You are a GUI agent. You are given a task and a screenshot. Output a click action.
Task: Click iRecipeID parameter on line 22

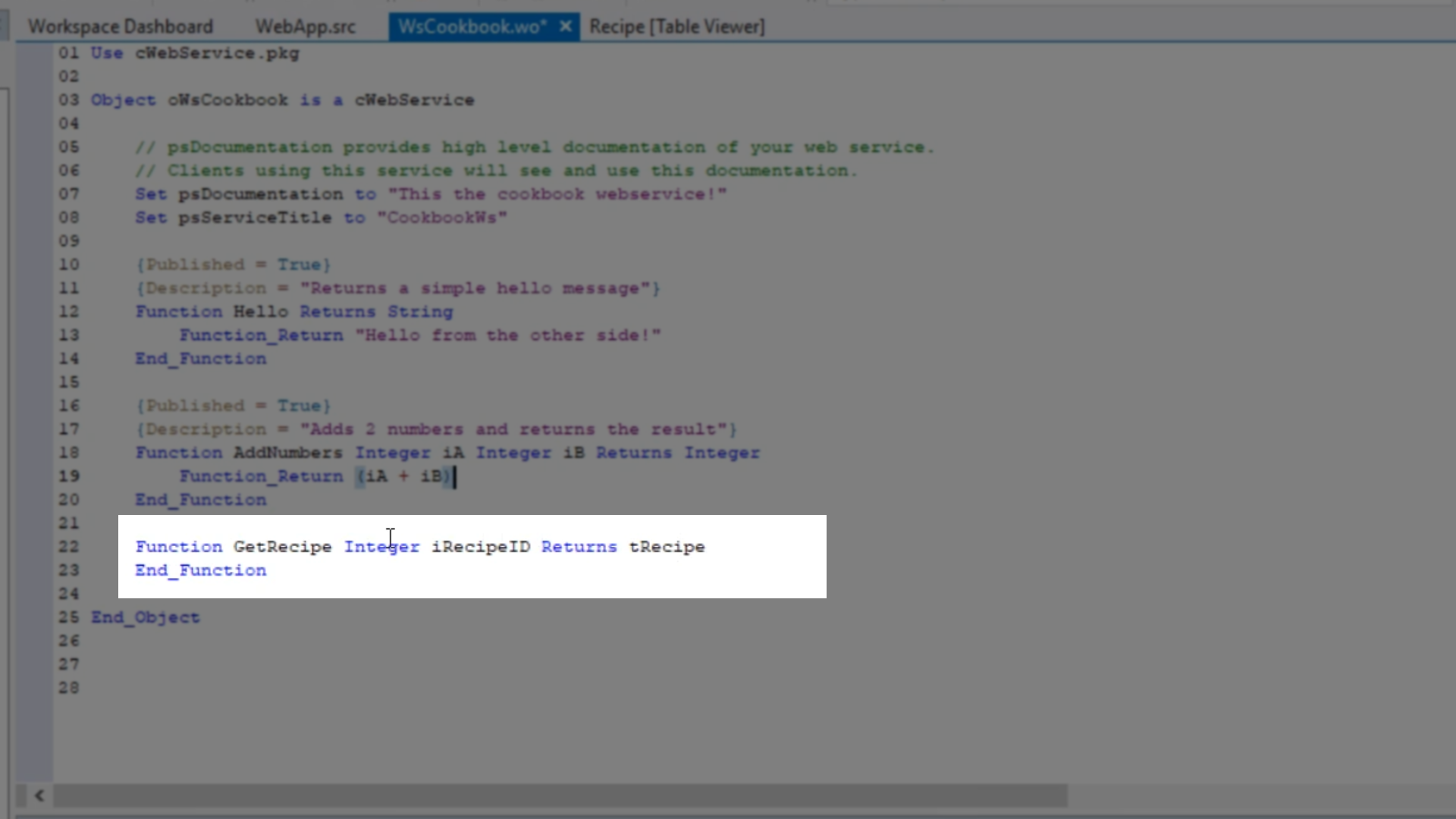(480, 547)
